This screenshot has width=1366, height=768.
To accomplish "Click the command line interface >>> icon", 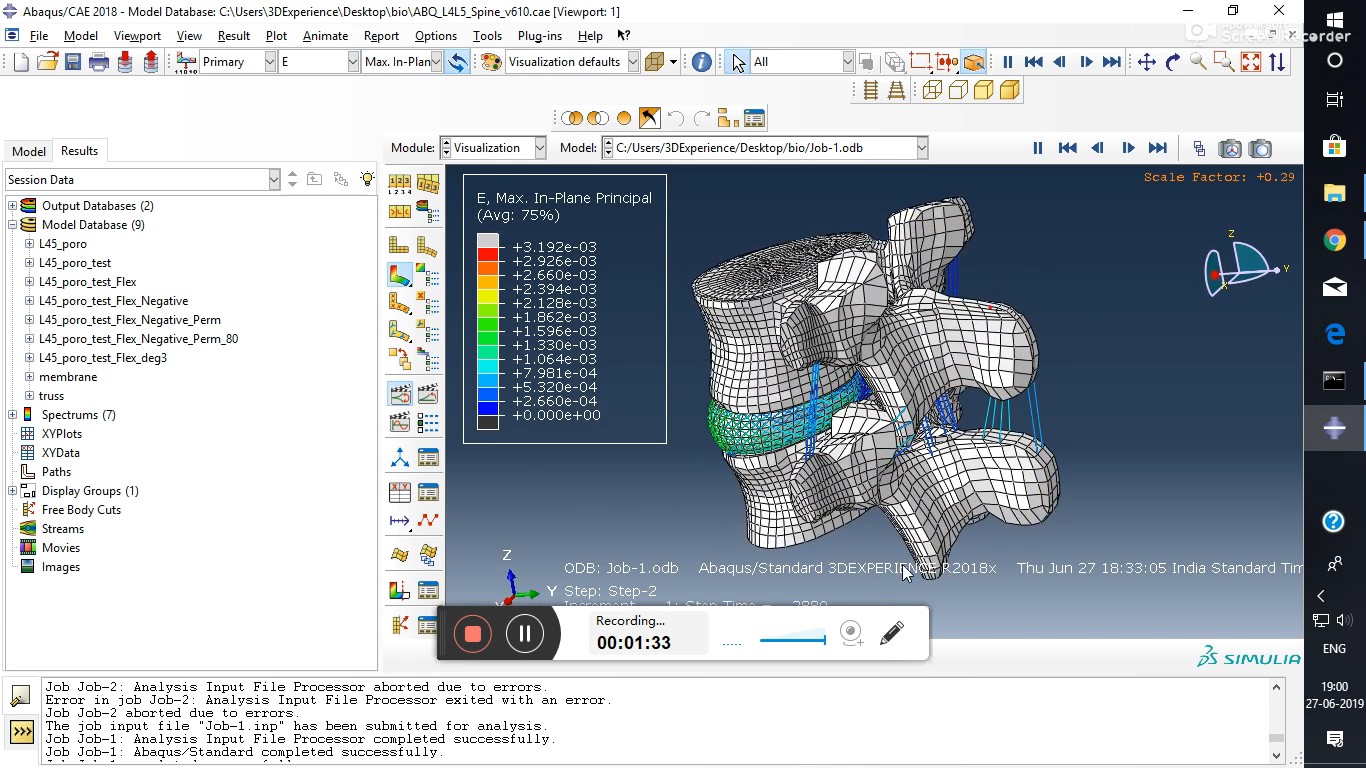I will [x=22, y=732].
